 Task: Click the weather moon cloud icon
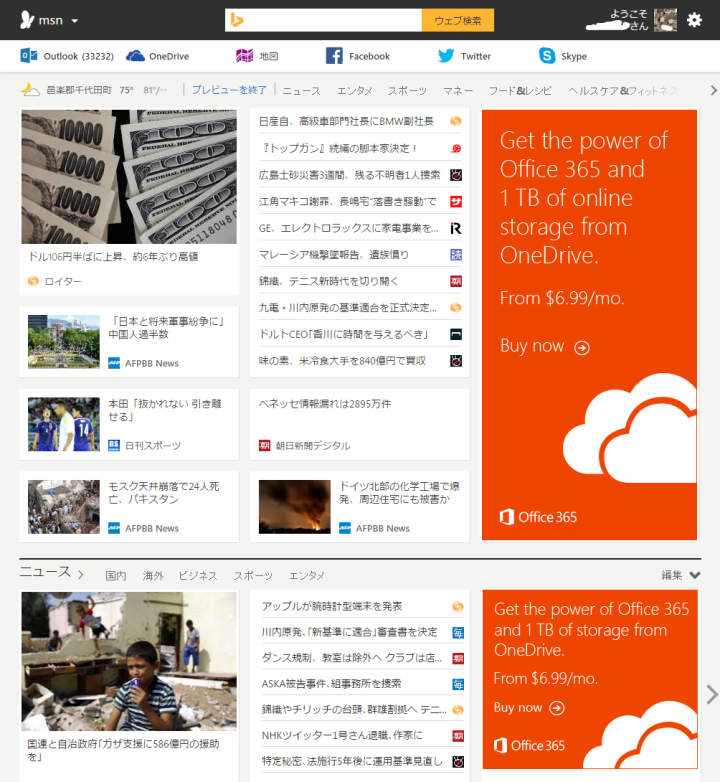click(30, 89)
